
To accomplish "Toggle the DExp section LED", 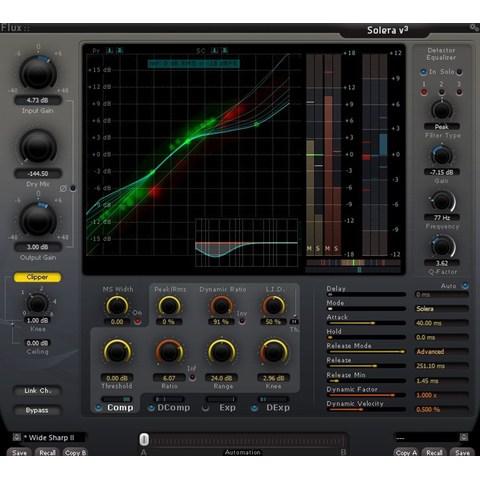I will 254,407.
